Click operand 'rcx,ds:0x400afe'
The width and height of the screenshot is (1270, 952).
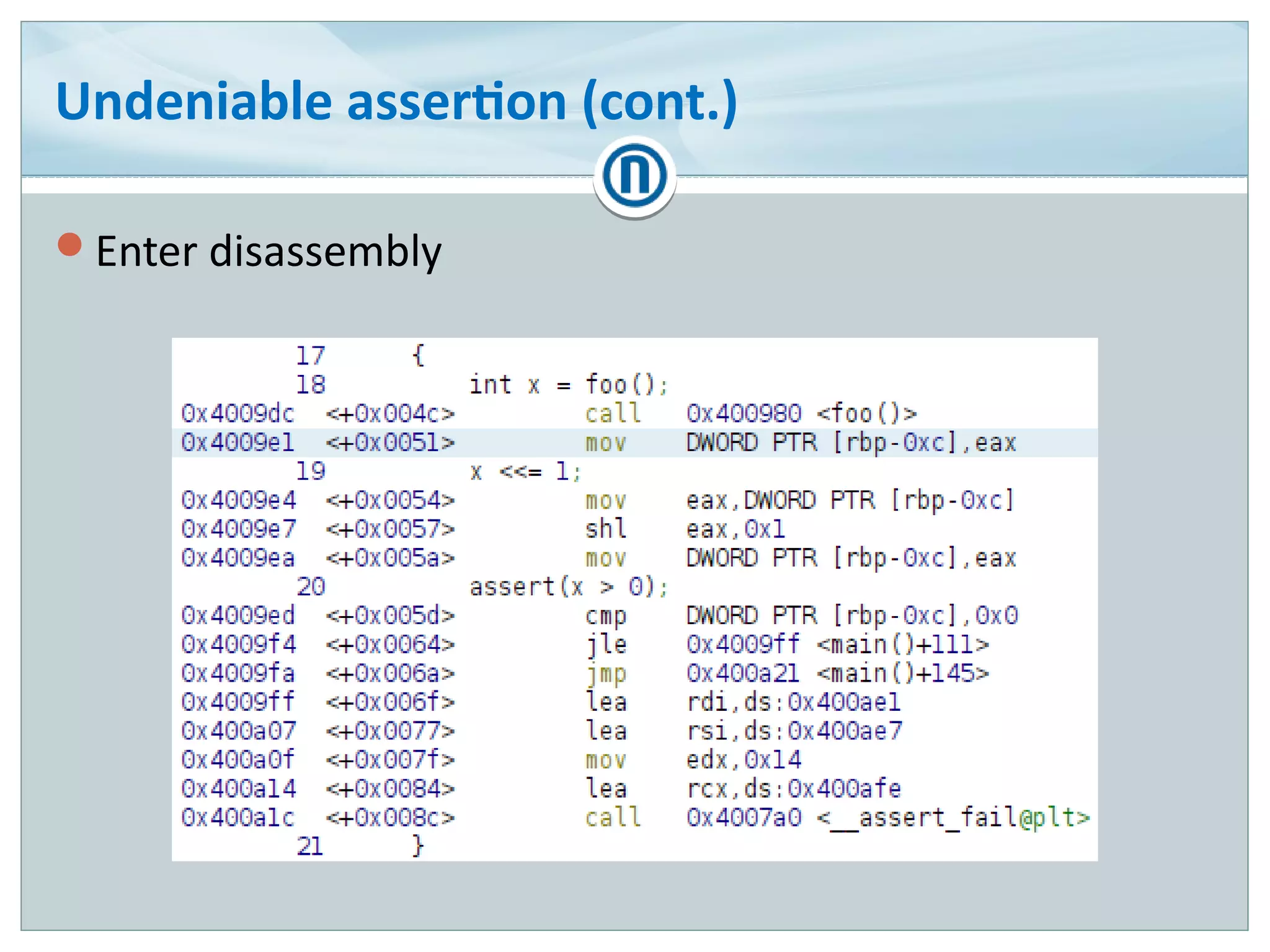point(793,788)
